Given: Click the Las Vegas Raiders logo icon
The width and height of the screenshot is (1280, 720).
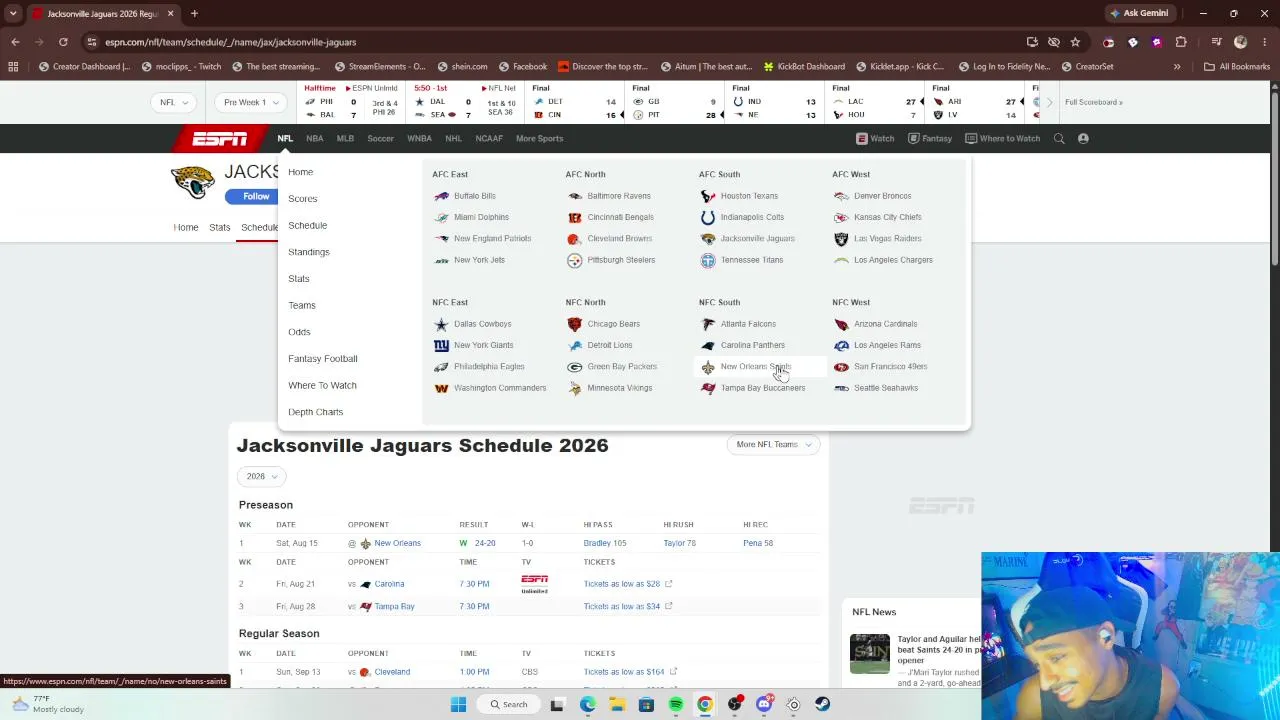Looking at the screenshot, I should [841, 239].
